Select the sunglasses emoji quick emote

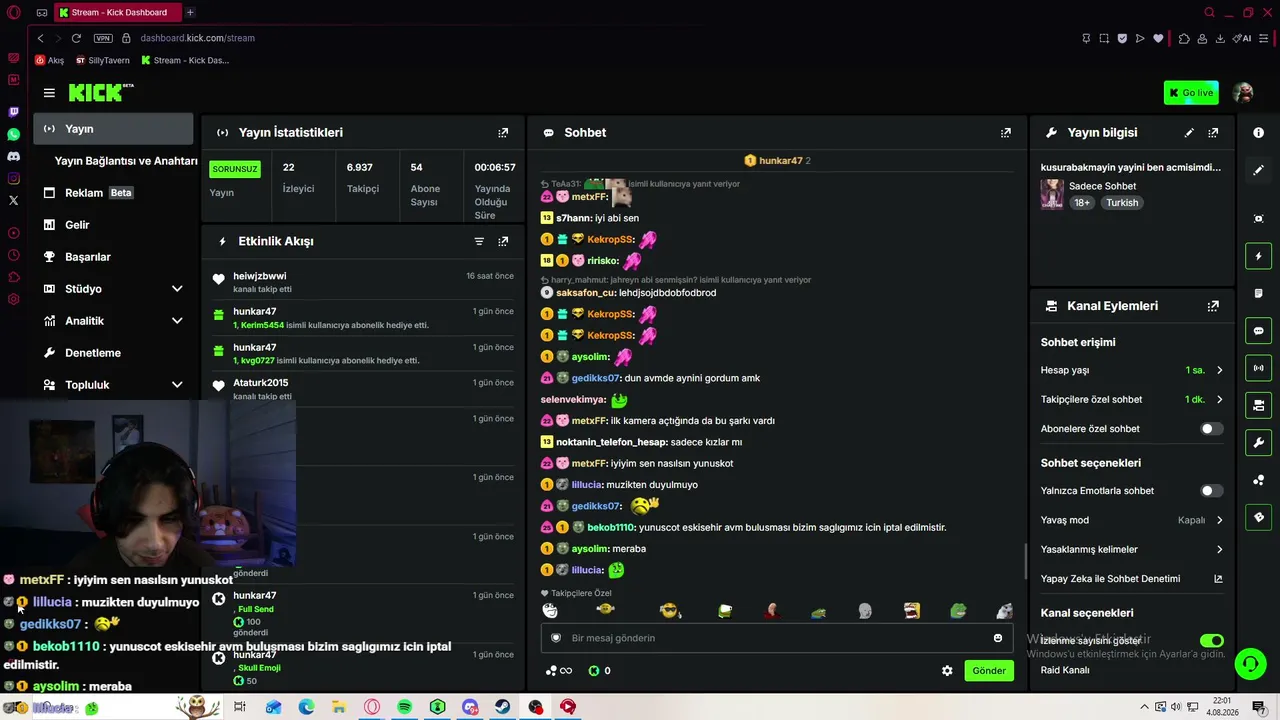669,611
